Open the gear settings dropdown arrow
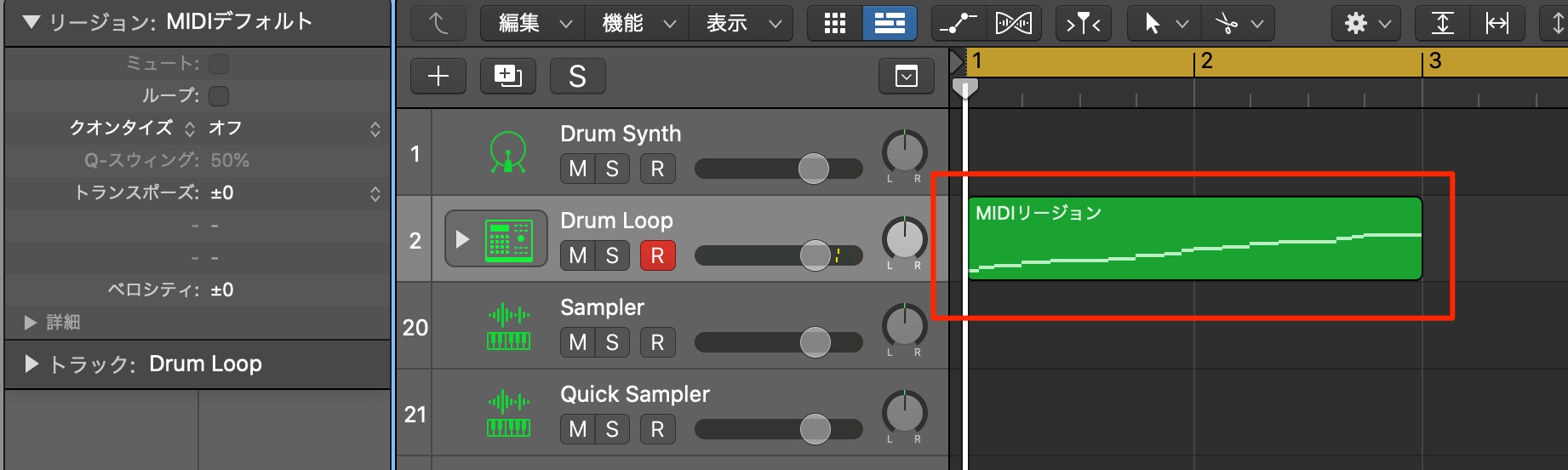The image size is (1568, 470). click(x=1385, y=24)
